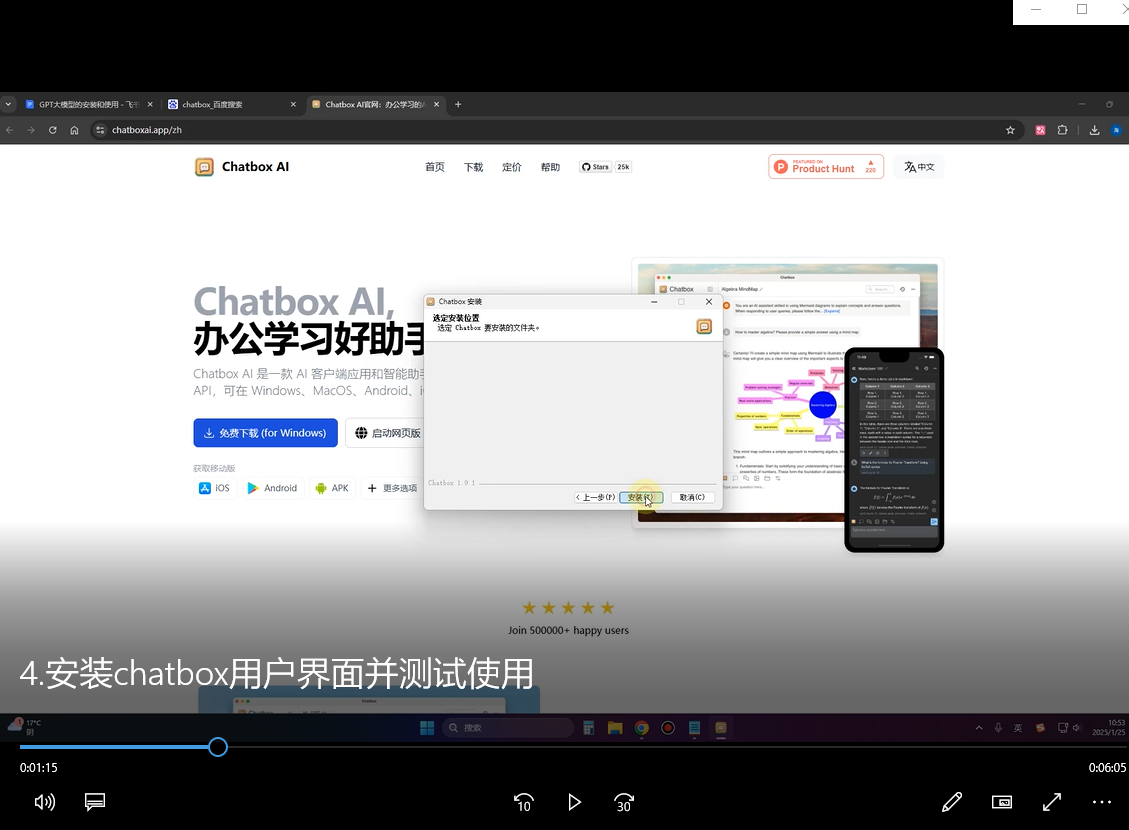Click the Chatbox AI logo
The image size is (1129, 830).
click(242, 167)
